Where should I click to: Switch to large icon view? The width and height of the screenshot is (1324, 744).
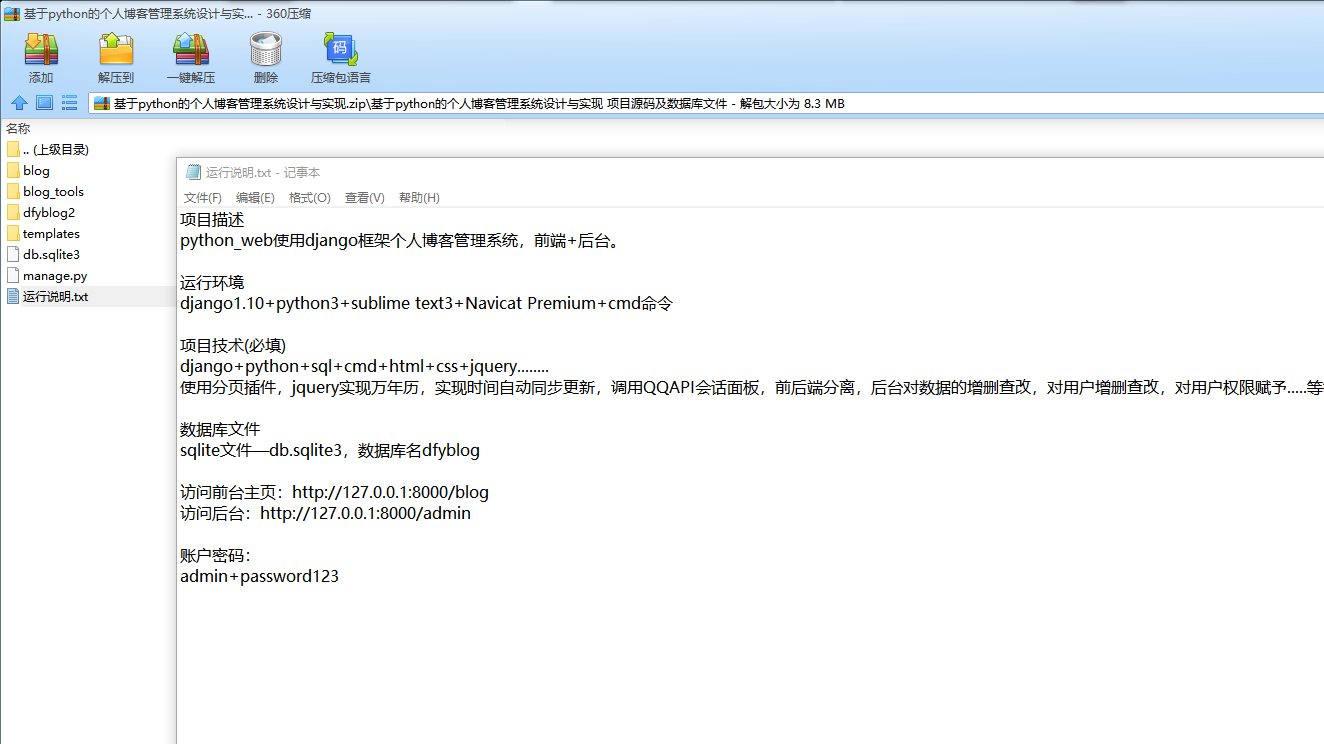click(44, 103)
